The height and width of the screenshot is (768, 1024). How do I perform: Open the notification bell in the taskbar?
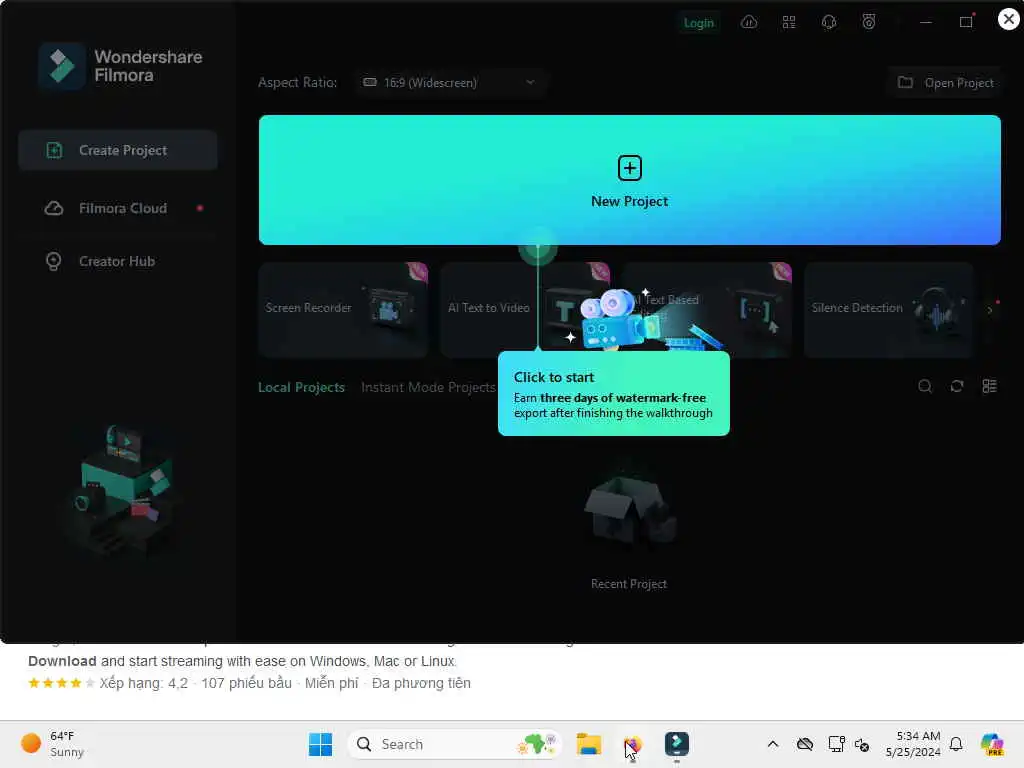(x=956, y=744)
